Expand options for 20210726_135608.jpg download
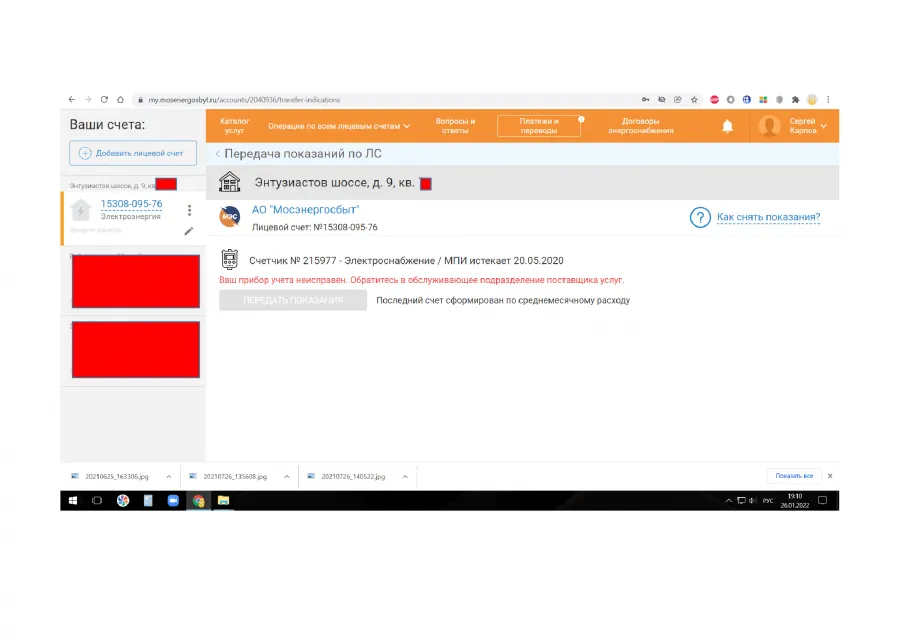The image size is (900, 636). click(x=286, y=476)
